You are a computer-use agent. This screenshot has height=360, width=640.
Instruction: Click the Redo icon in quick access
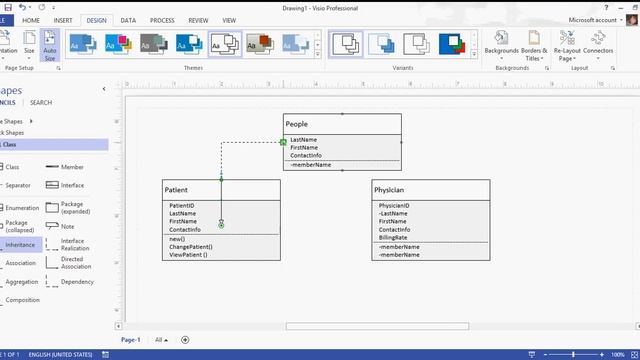pyautogui.click(x=42, y=7)
